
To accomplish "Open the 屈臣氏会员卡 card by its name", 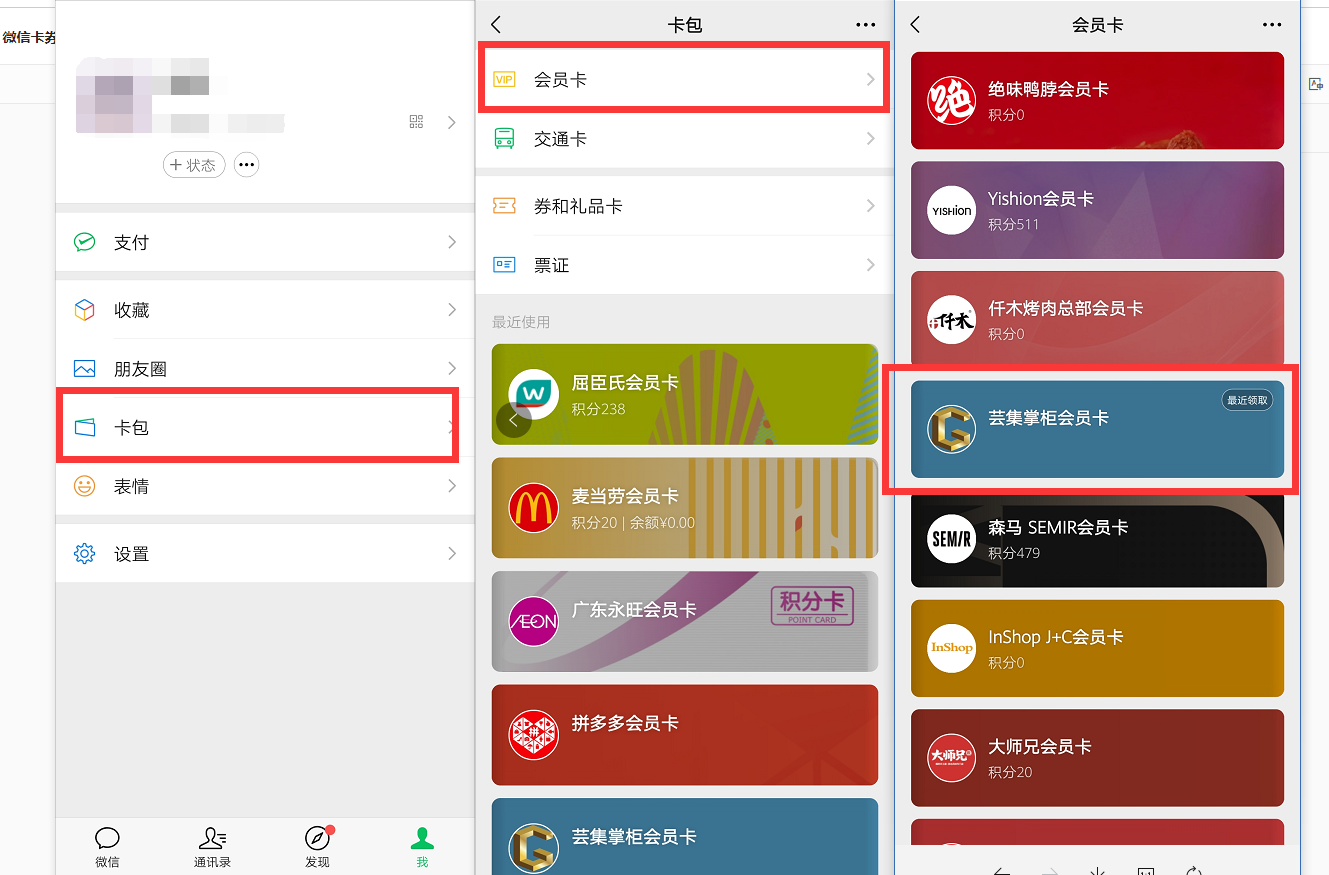I will click(625, 383).
